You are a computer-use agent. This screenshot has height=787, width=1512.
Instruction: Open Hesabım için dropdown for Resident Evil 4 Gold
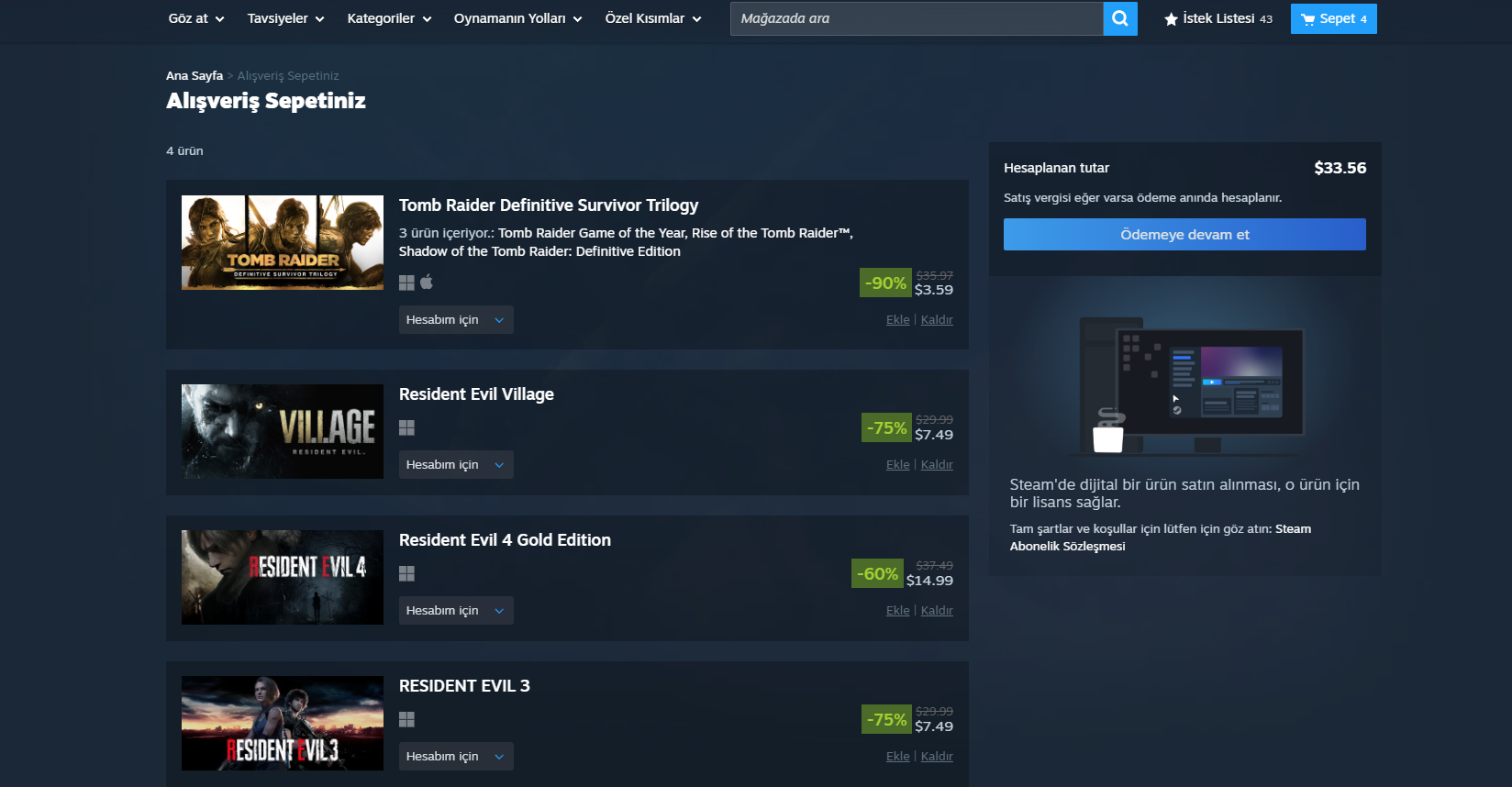(x=456, y=611)
